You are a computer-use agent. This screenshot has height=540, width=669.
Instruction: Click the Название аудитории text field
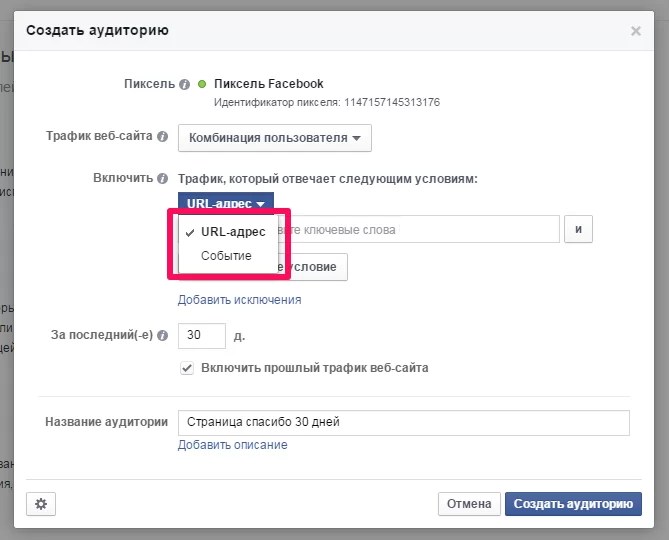403,422
